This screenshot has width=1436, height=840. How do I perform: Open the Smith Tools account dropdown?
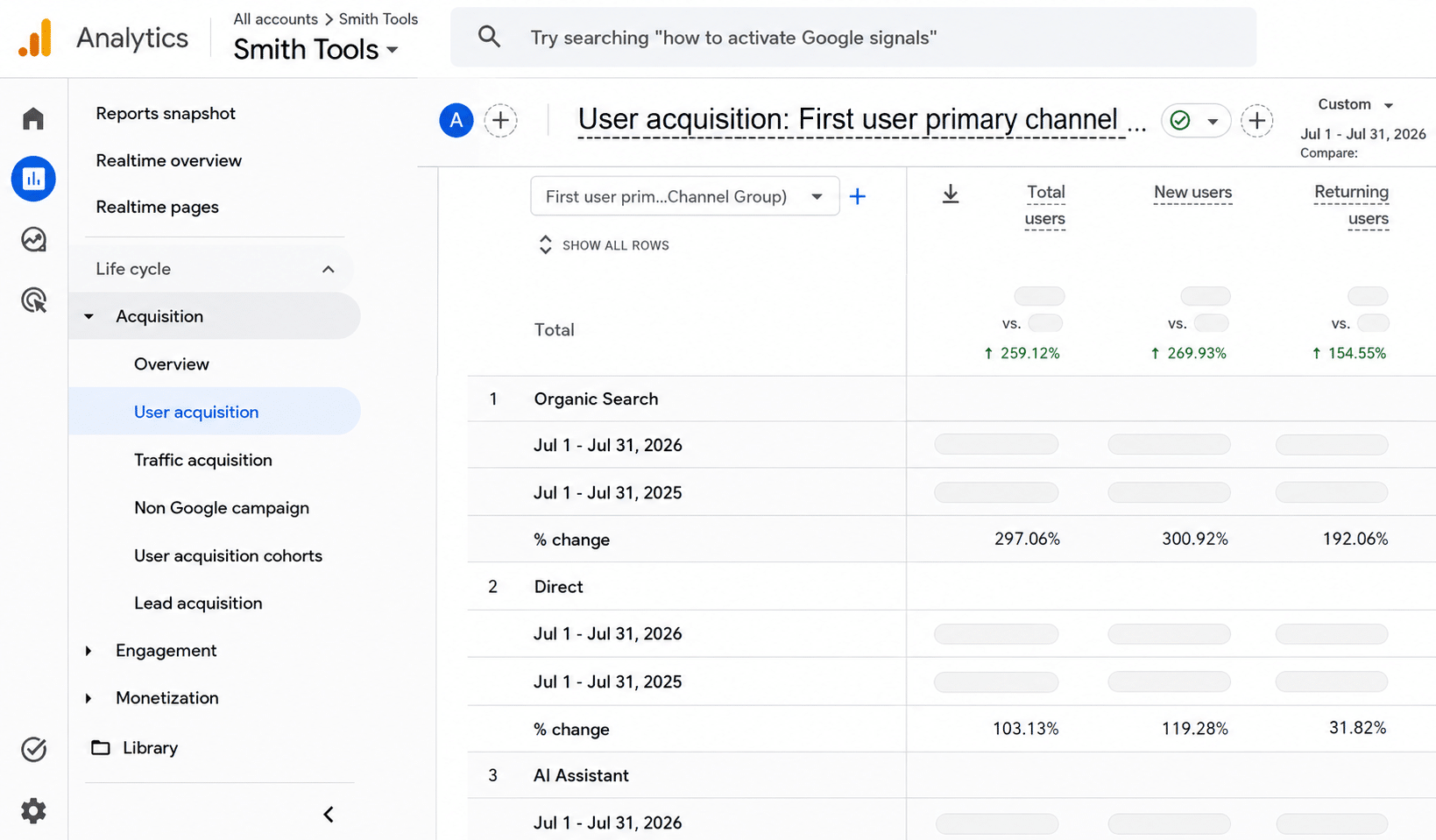pos(316,50)
